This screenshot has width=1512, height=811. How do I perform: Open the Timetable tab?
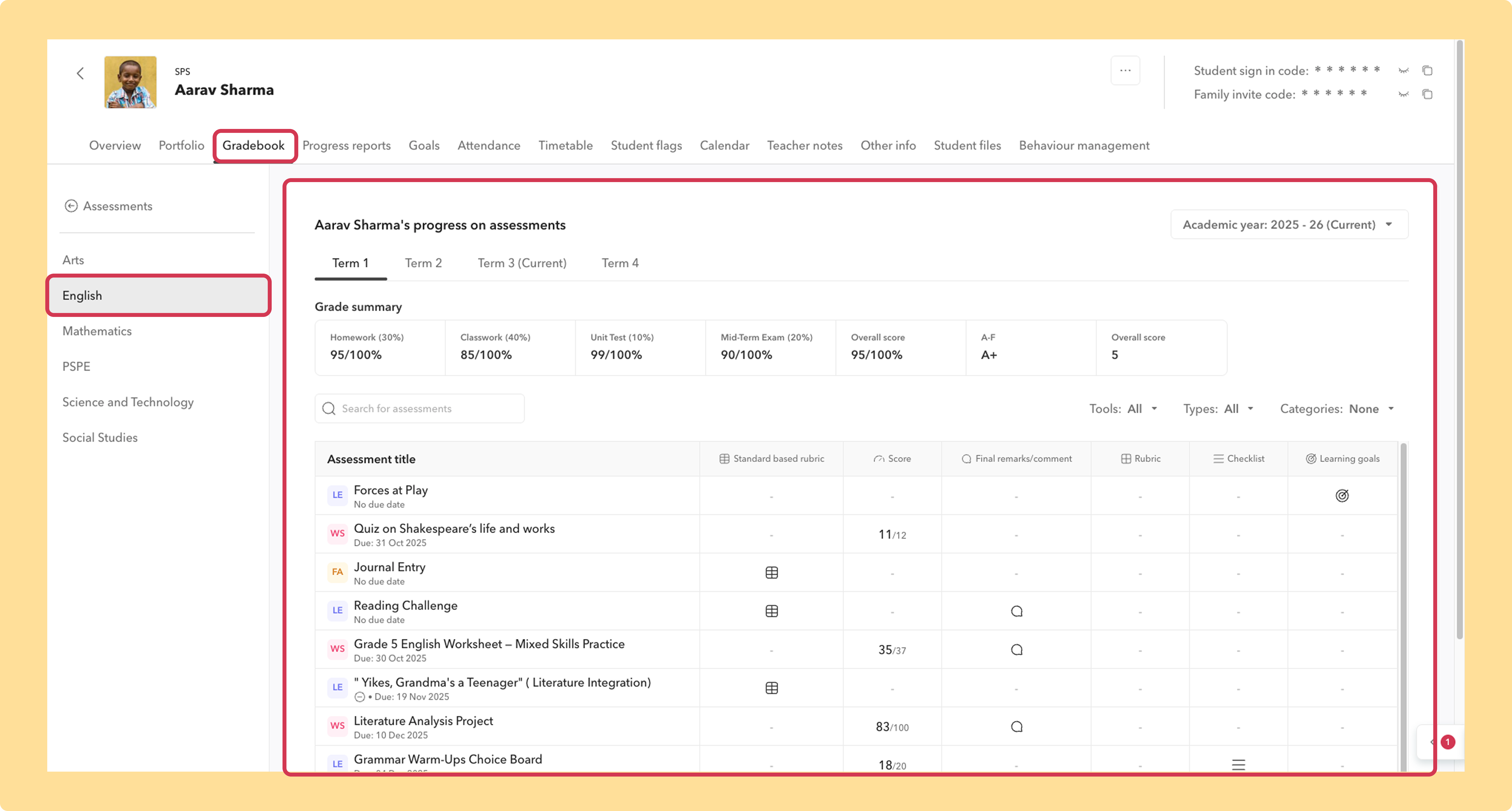coord(565,145)
